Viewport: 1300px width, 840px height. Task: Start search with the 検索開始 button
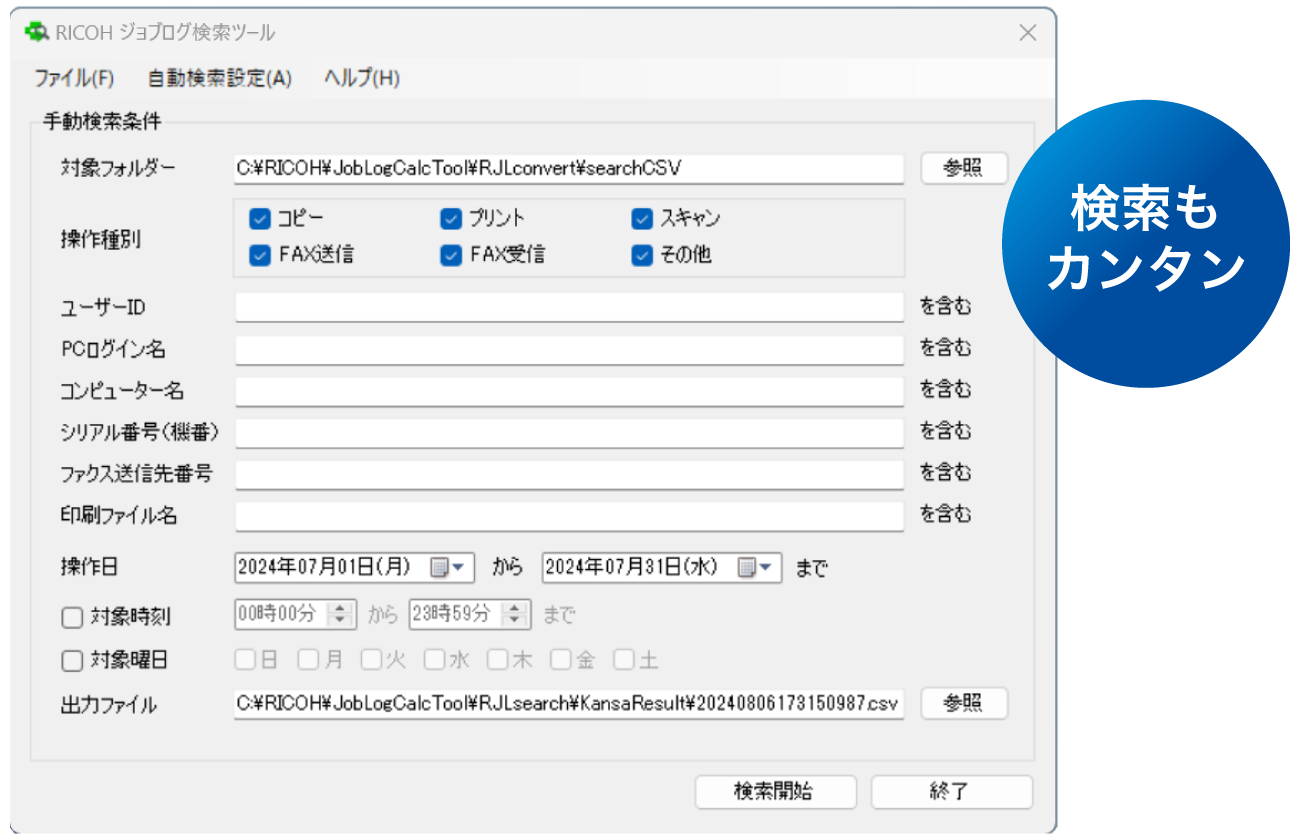pyautogui.click(x=776, y=791)
